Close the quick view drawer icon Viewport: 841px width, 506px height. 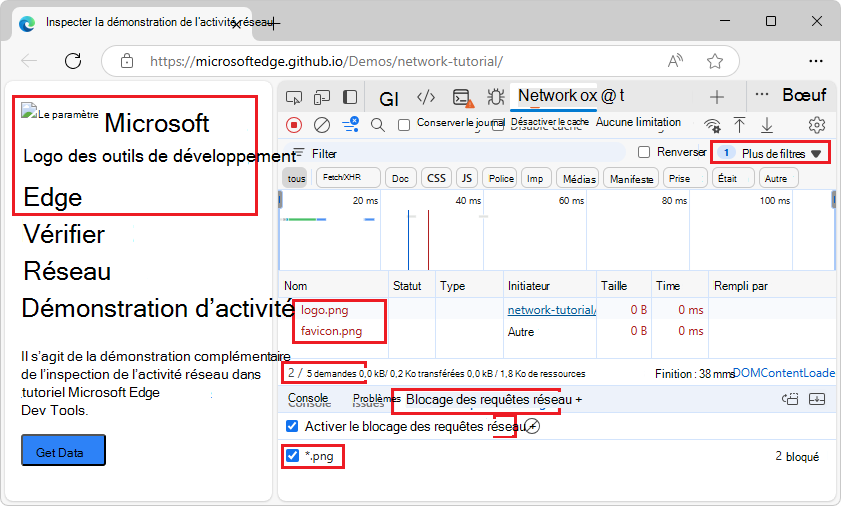click(817, 399)
